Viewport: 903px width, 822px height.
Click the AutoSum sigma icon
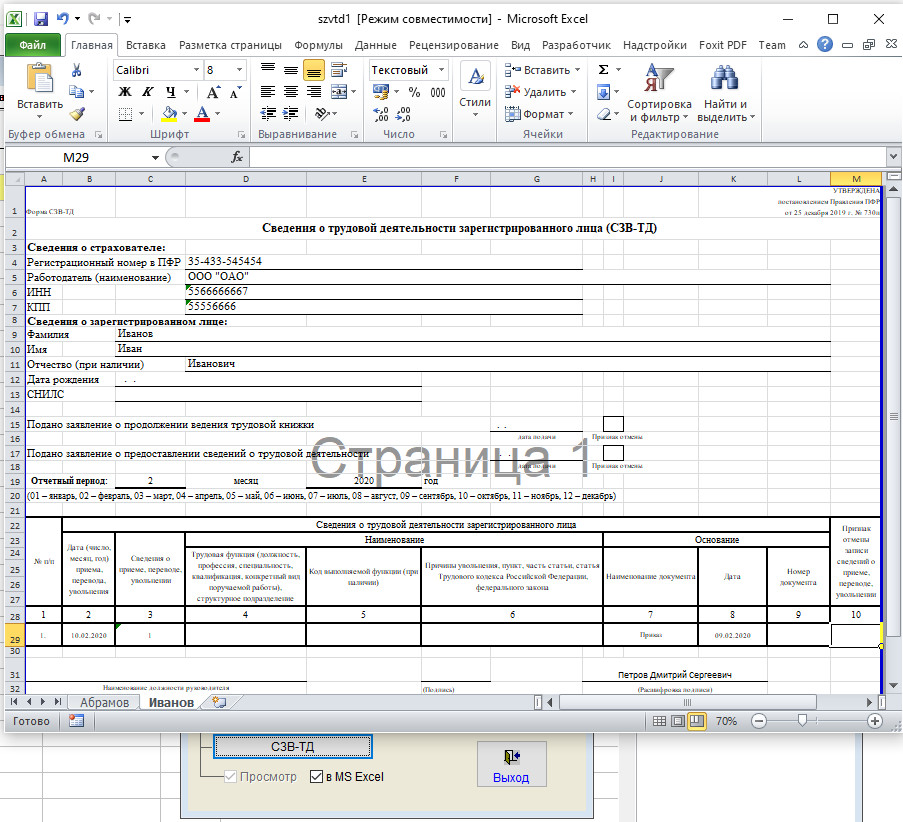603,70
